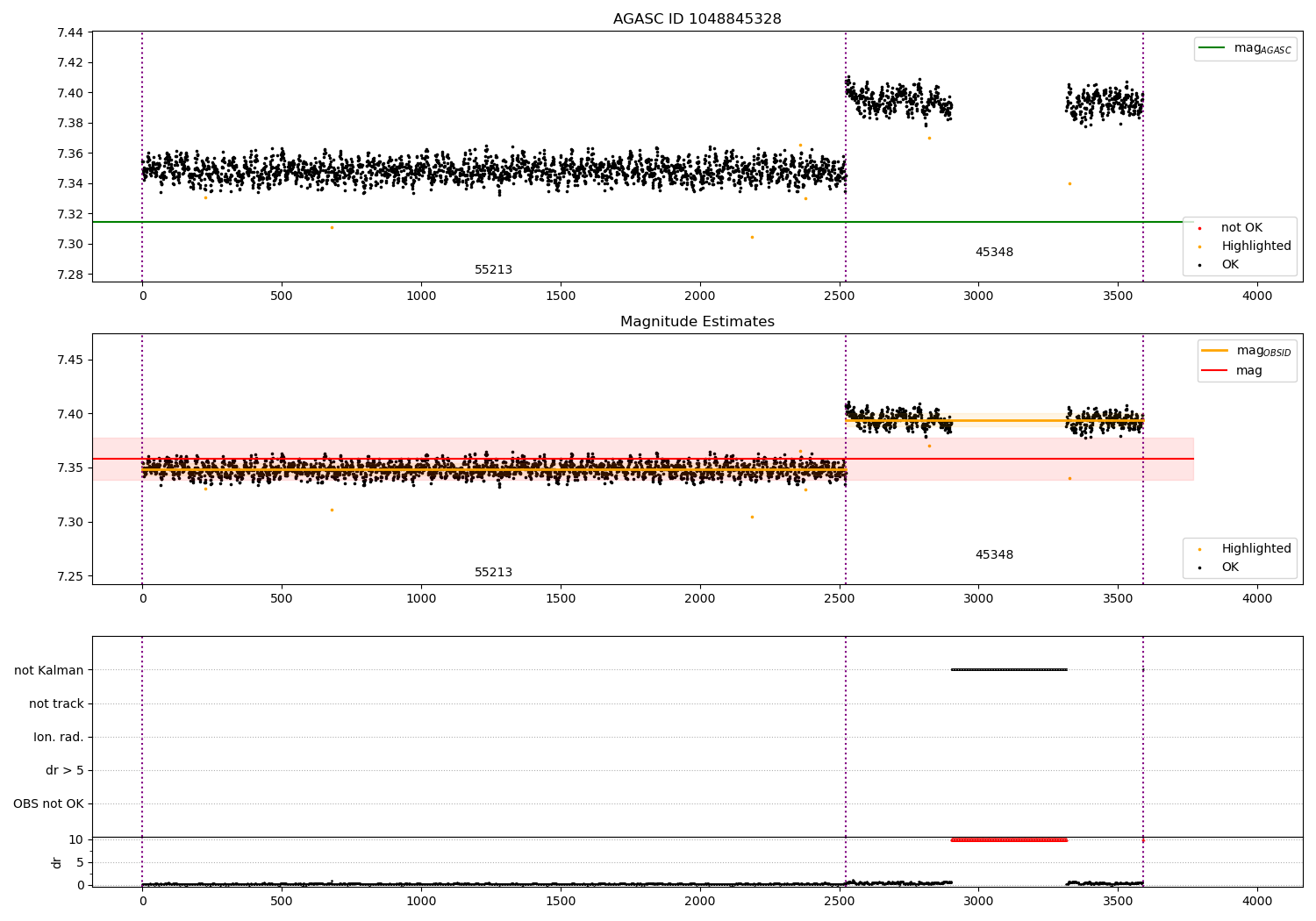Click the 7.36 y-axis tick label
Viewport: 1316px width, 921px height.
click(x=70, y=153)
